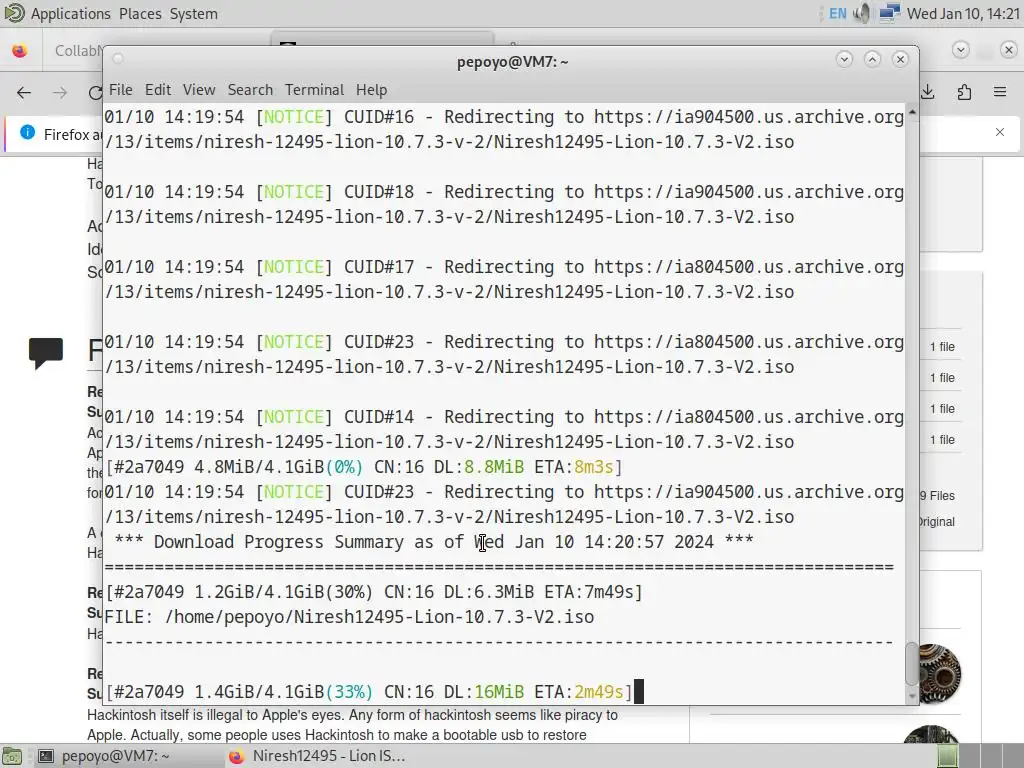The image size is (1024, 768).
Task: Click the Download Progress Summary line
Action: [x=434, y=542]
